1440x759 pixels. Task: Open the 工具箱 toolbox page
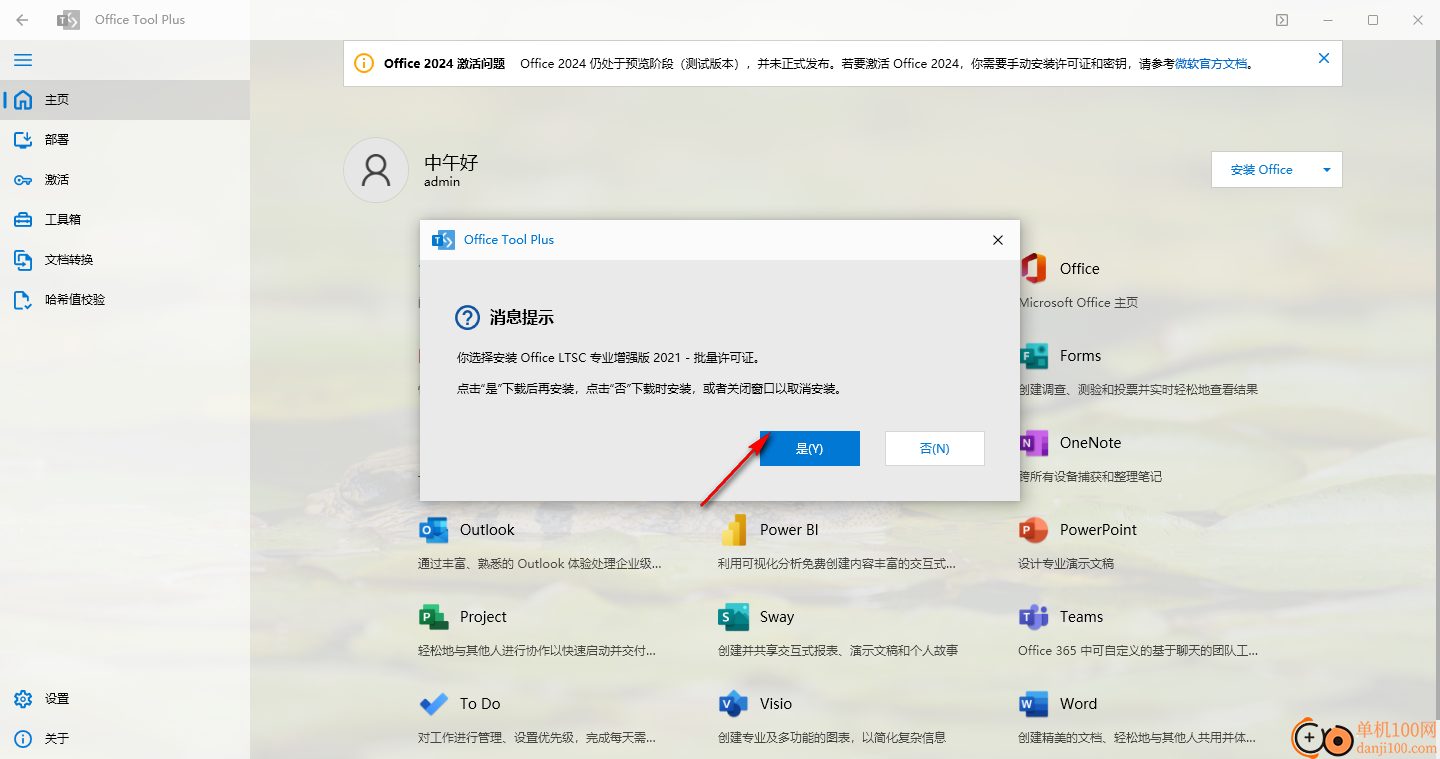point(125,220)
